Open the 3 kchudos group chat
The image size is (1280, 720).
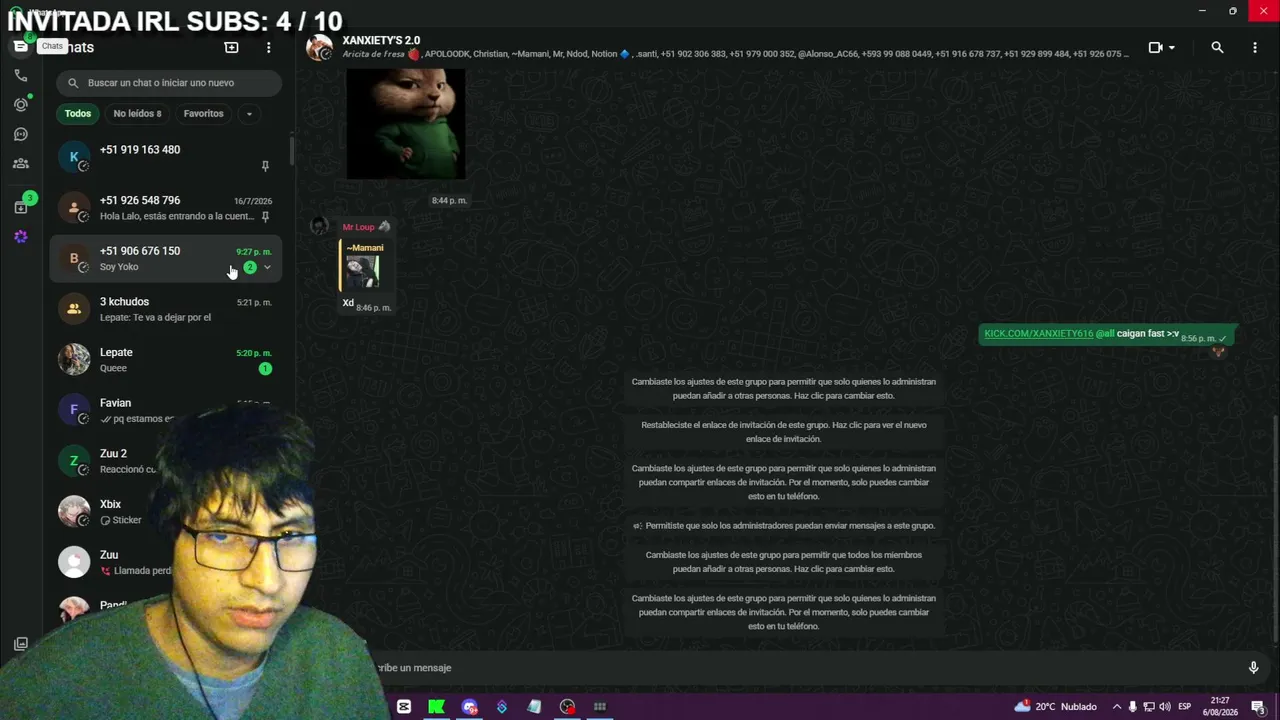click(166, 309)
